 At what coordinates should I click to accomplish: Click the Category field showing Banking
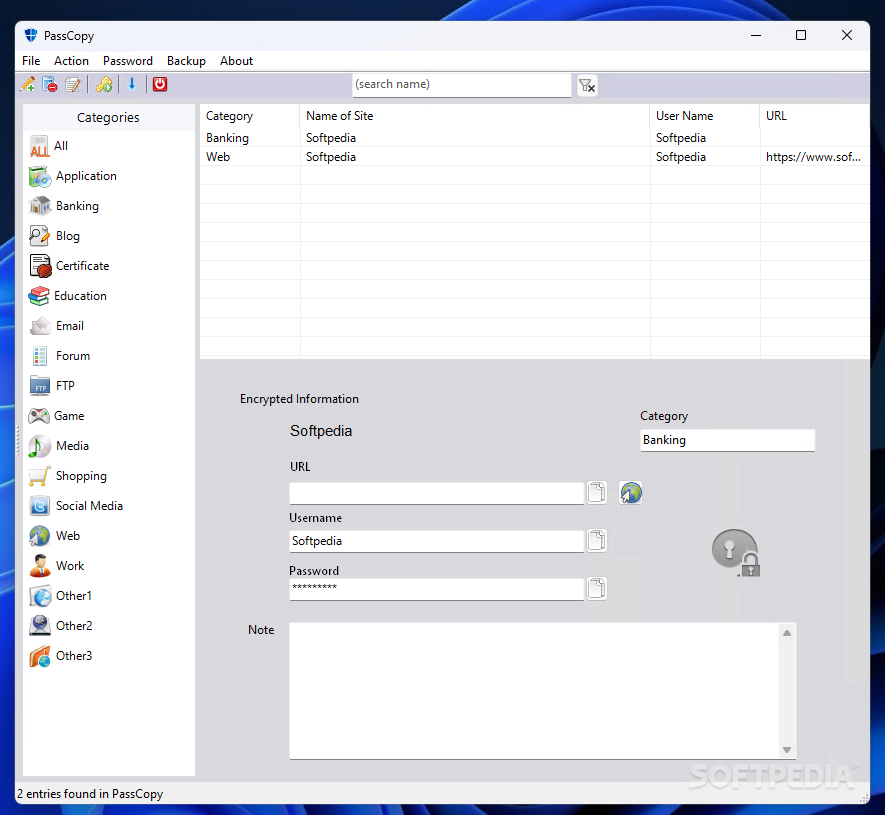point(728,440)
